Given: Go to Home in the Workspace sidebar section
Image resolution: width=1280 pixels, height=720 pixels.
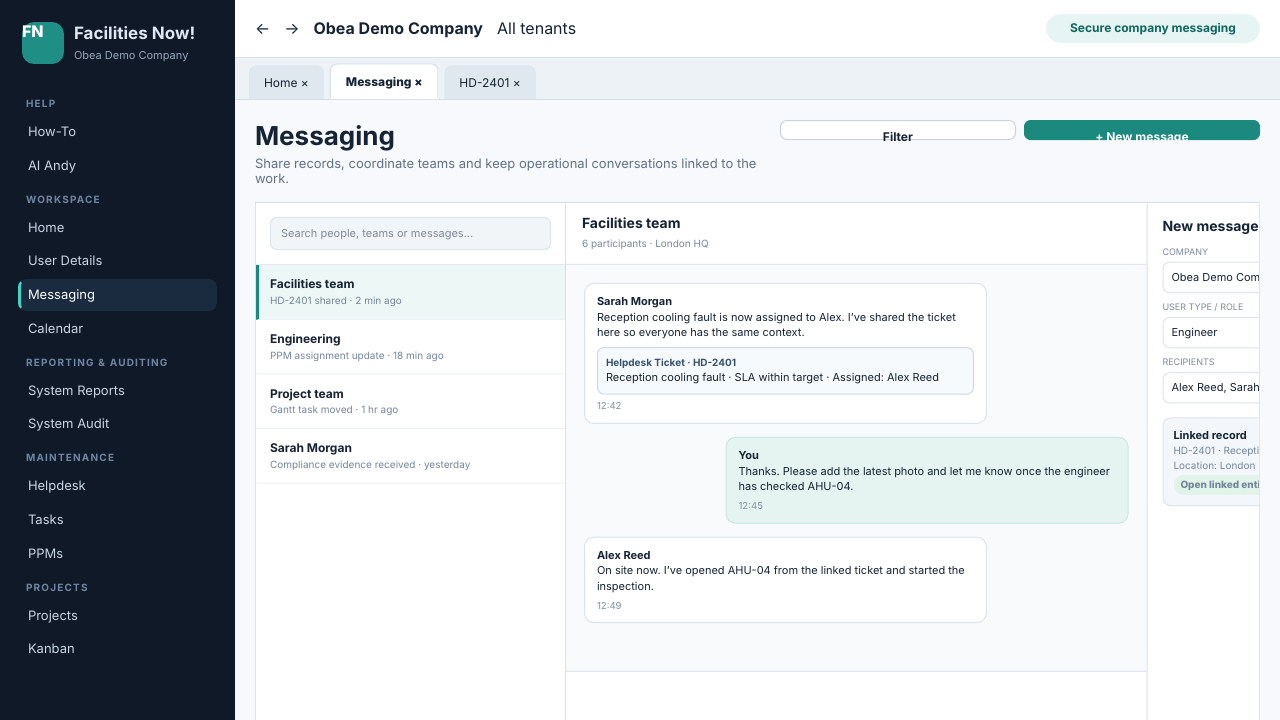Looking at the screenshot, I should pos(117,227).
